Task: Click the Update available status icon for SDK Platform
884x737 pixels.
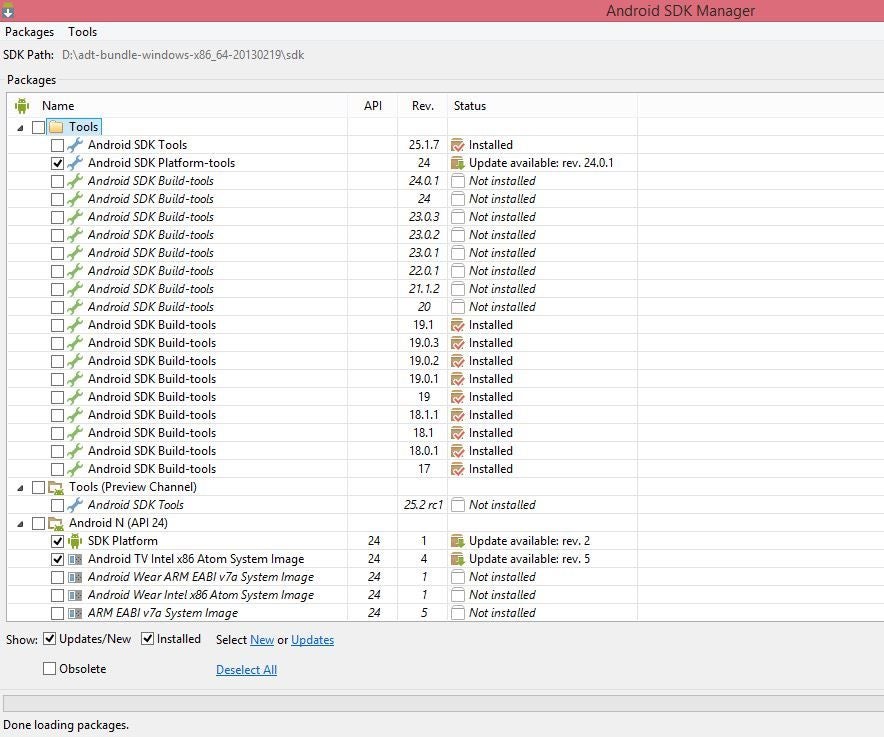Action: coord(459,541)
